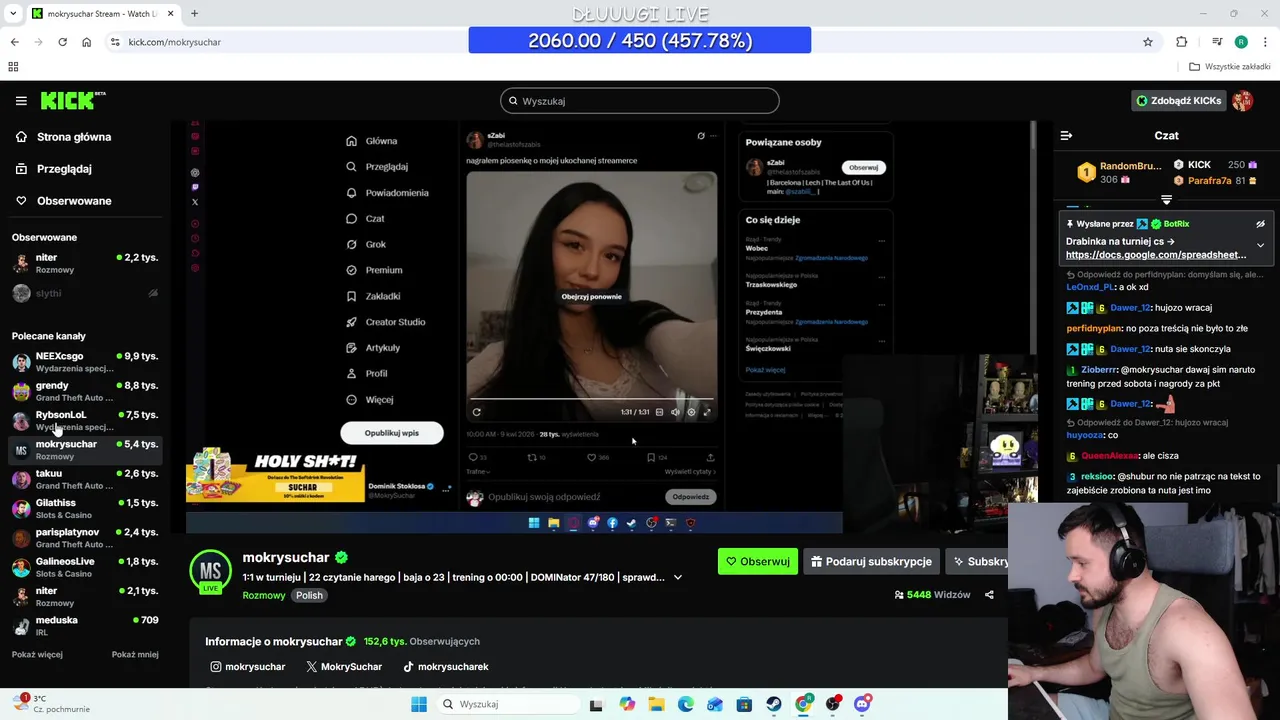This screenshot has width=1280, height=720.
Task: Open the meduska channel
Action: coord(85,626)
